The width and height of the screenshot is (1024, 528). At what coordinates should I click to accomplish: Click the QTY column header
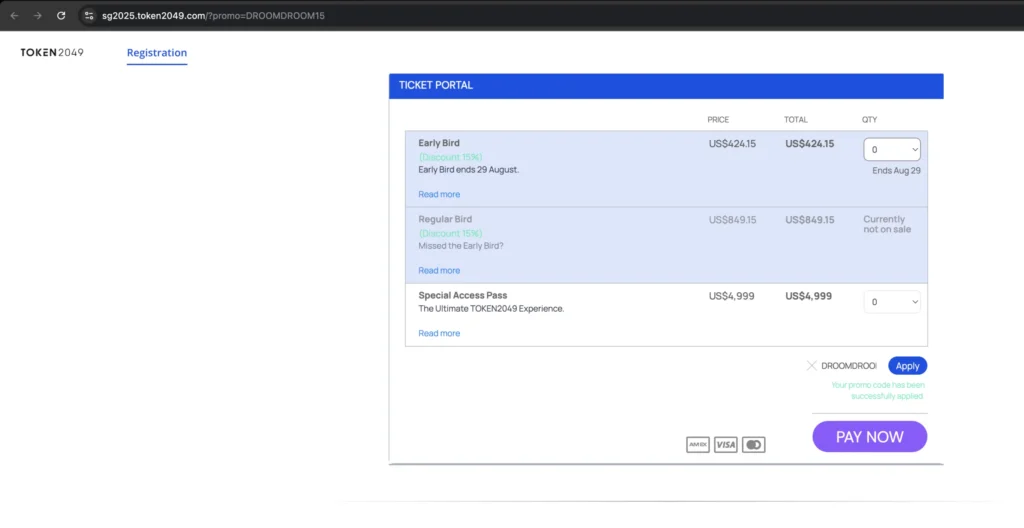pyautogui.click(x=869, y=120)
